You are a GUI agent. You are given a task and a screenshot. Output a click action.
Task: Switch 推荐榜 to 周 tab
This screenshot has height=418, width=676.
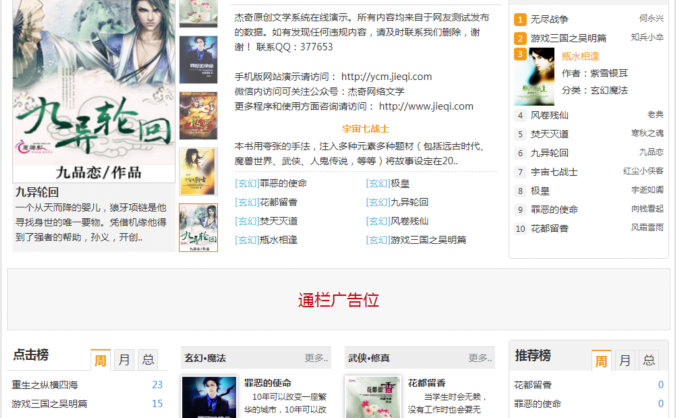(601, 360)
